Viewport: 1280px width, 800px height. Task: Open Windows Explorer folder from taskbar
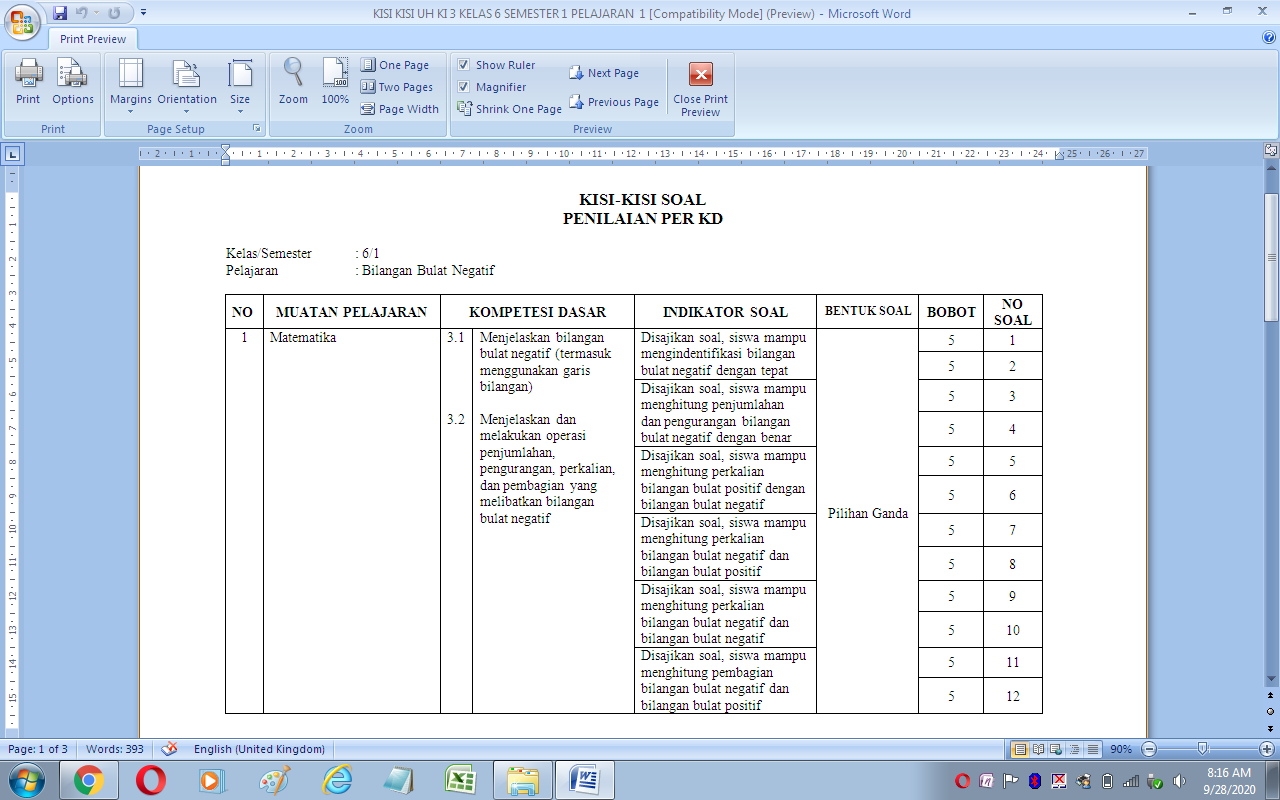pos(522,780)
